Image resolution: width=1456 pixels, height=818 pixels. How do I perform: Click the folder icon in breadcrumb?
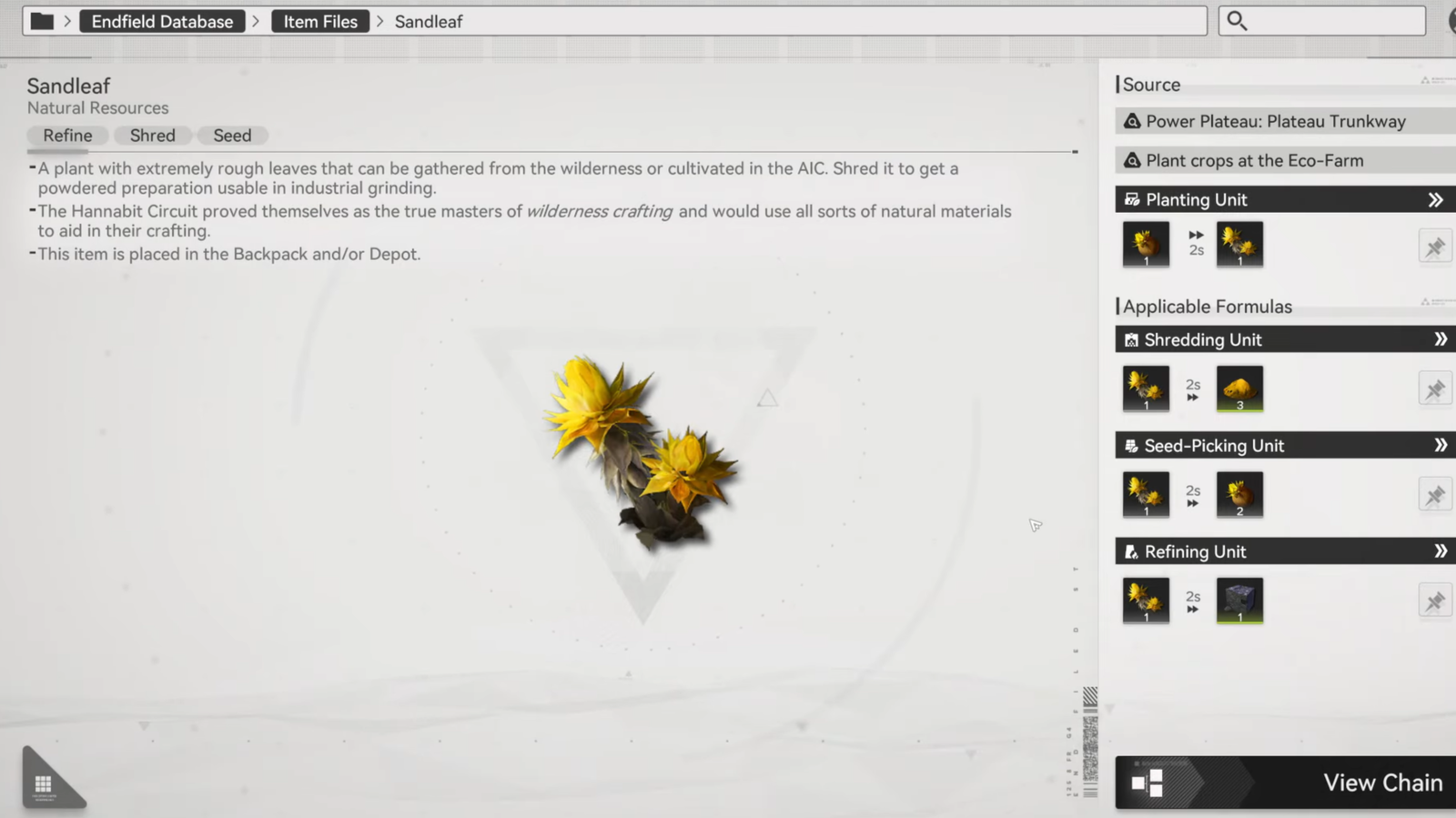pyautogui.click(x=42, y=21)
